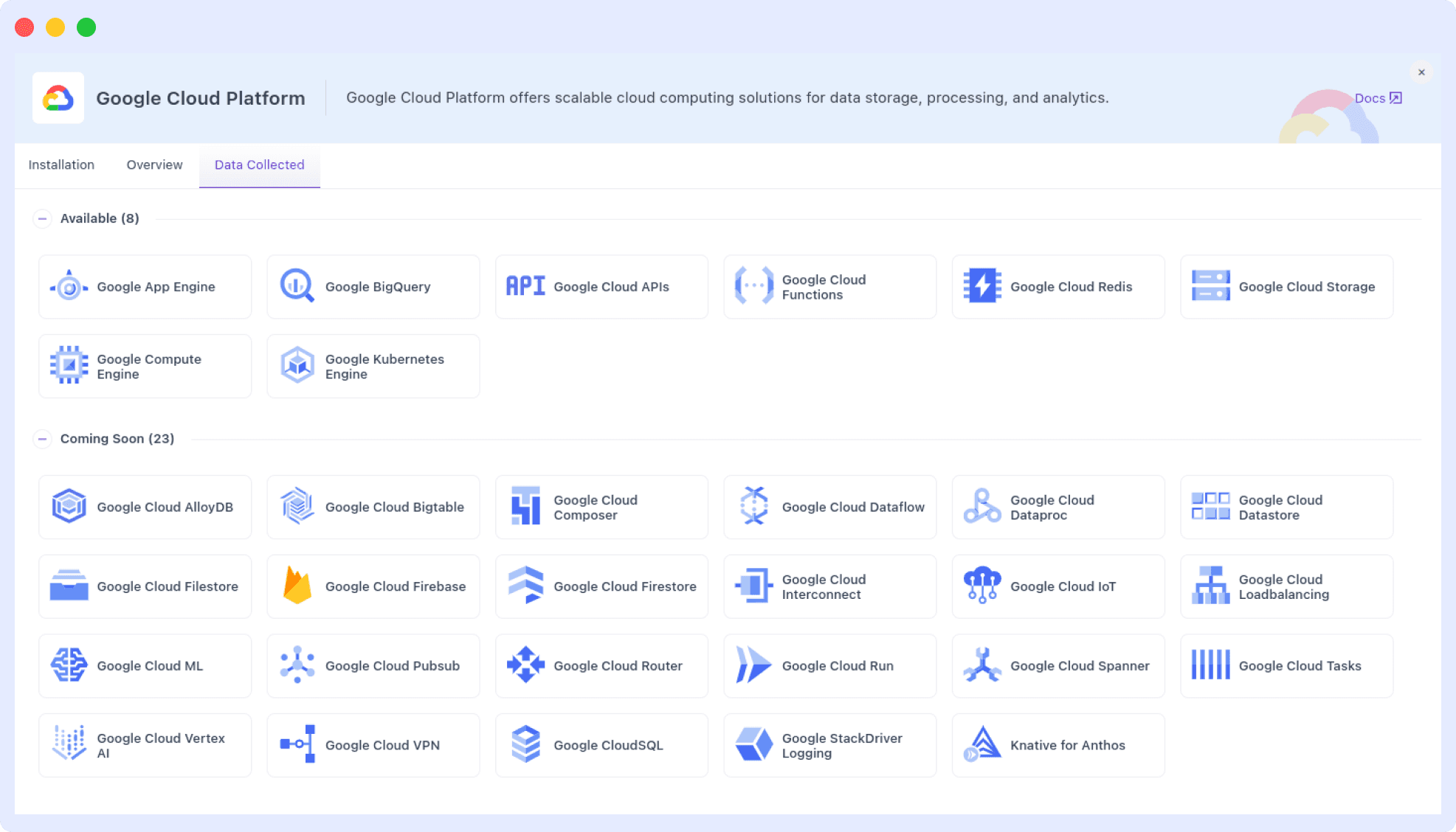Open Google Cloud Functions integration
1456x832 pixels.
point(829,286)
